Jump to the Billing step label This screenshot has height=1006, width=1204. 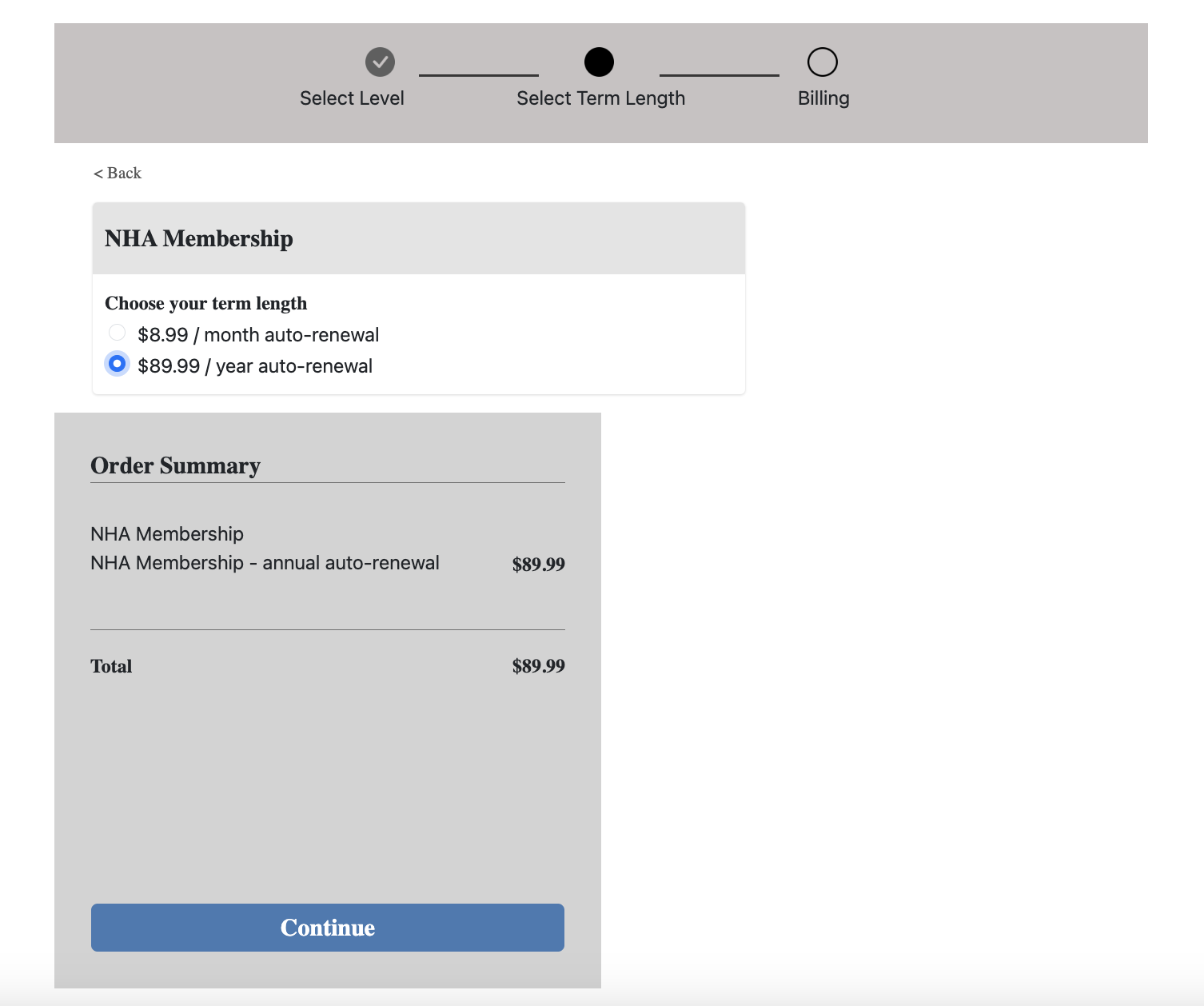(x=823, y=98)
